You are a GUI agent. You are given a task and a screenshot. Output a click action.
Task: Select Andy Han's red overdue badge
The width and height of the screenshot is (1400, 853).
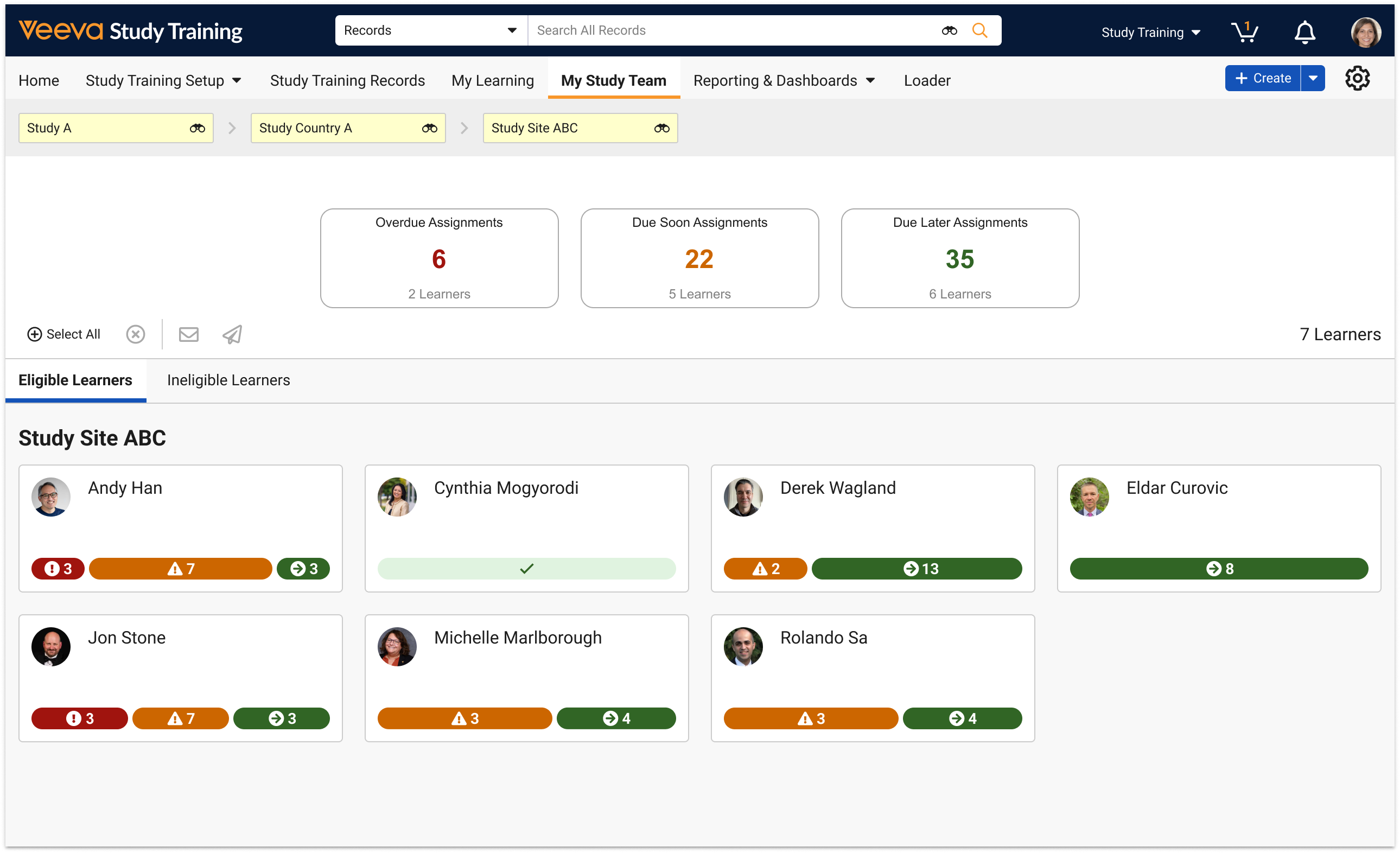(x=58, y=568)
